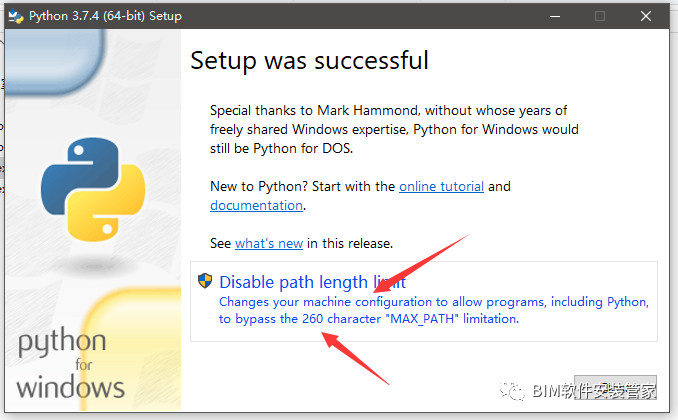Close the Setup window with the X

click(646, 16)
